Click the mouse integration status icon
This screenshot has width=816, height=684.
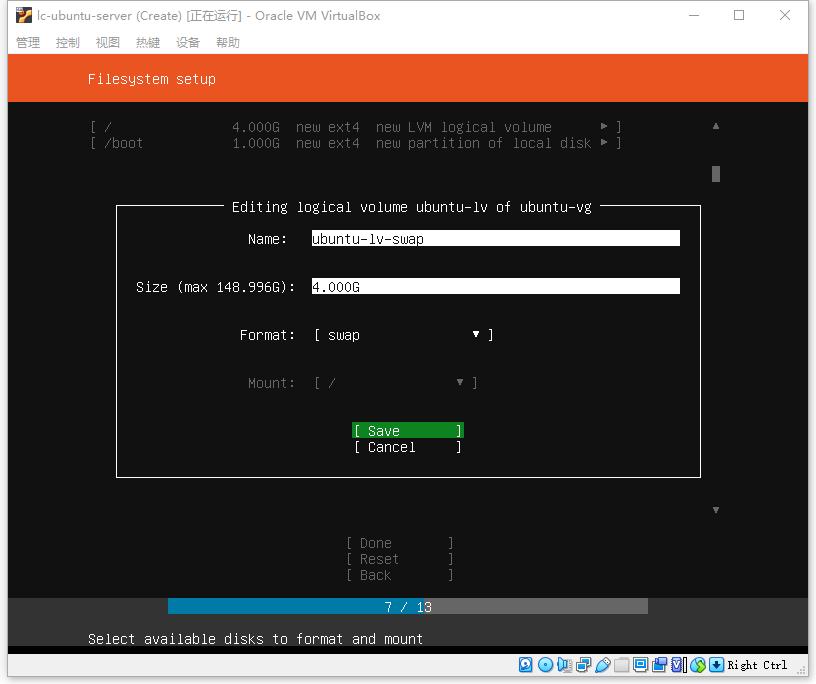(x=698, y=665)
